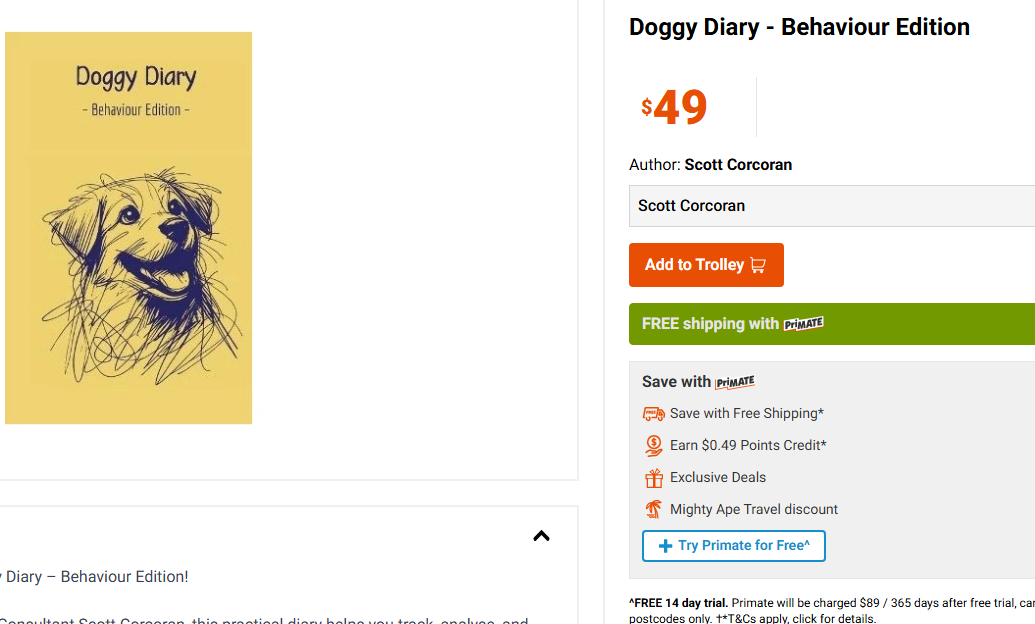Click the Primate logo in green banner
The height and width of the screenshot is (624, 1035).
click(x=803, y=324)
